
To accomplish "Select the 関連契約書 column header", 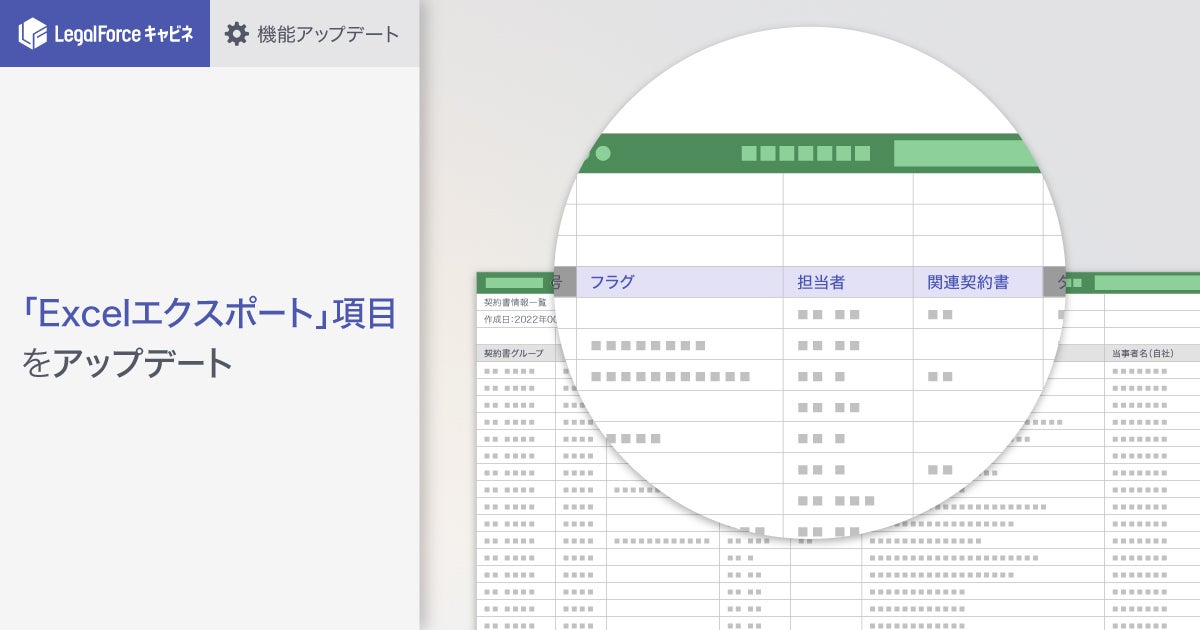I will (x=978, y=282).
